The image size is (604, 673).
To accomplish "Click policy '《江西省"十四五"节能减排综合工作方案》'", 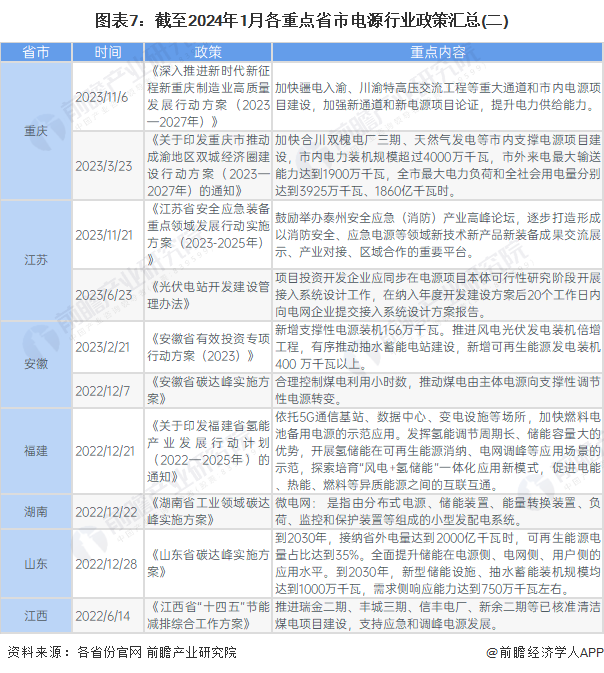I will pyautogui.click(x=208, y=615).
